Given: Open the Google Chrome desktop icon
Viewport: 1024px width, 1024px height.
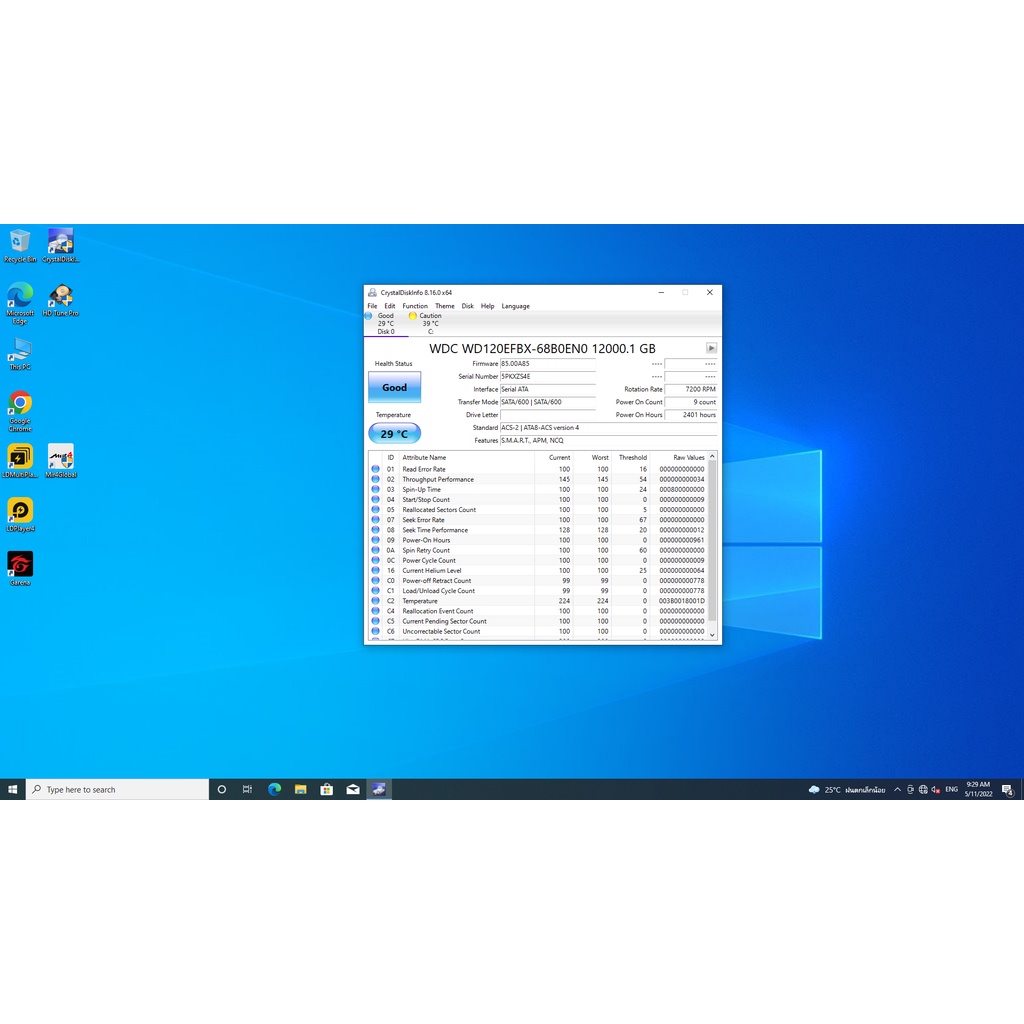Looking at the screenshot, I should (20, 404).
